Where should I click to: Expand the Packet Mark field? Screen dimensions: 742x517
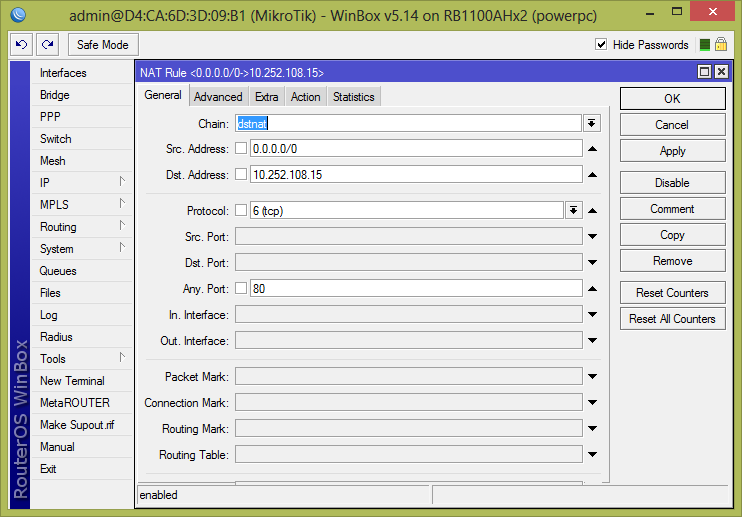pyautogui.click(x=592, y=377)
